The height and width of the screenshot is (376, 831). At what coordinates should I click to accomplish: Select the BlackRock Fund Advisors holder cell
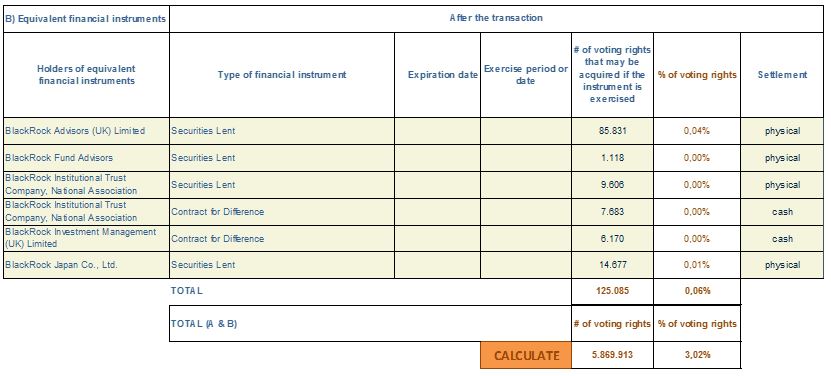[86, 158]
